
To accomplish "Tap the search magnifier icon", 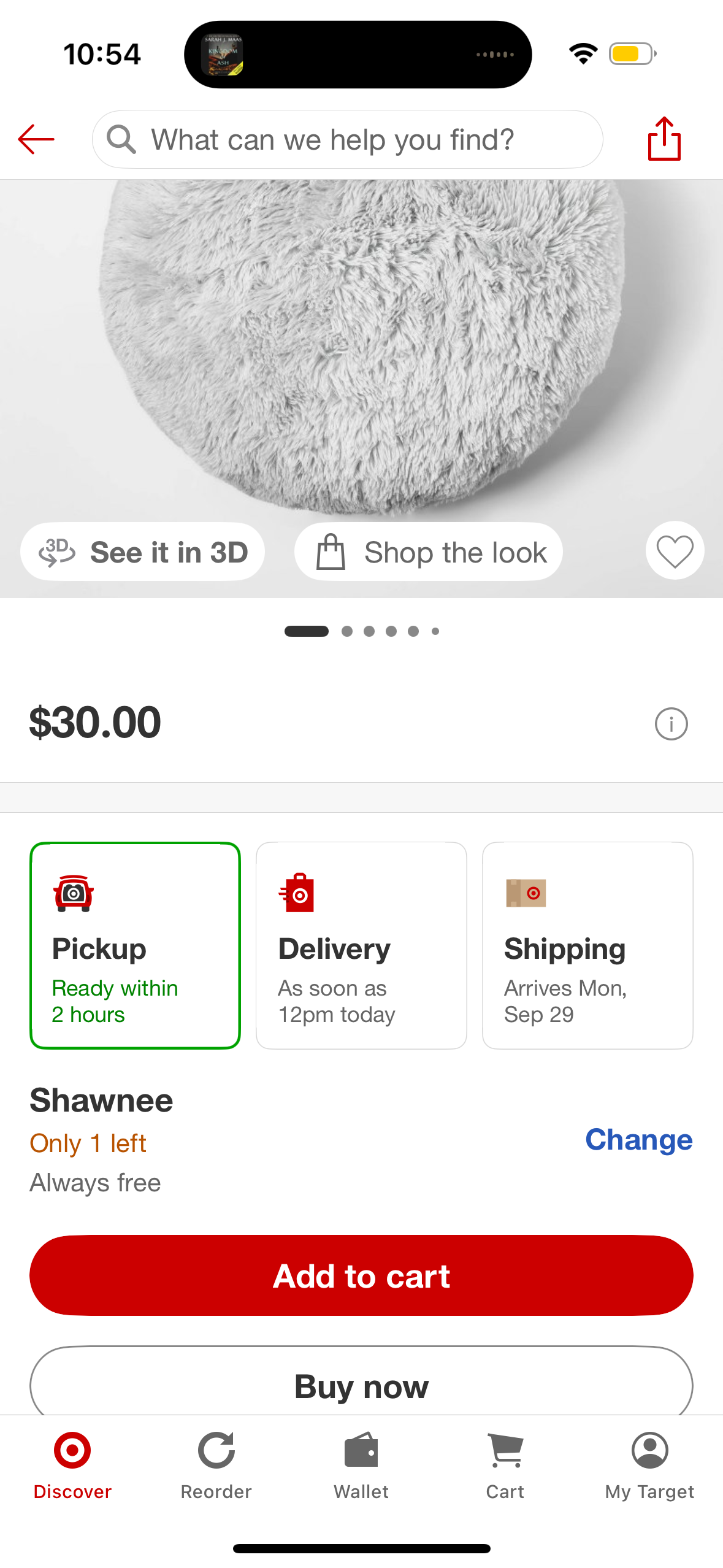I will pos(121,139).
